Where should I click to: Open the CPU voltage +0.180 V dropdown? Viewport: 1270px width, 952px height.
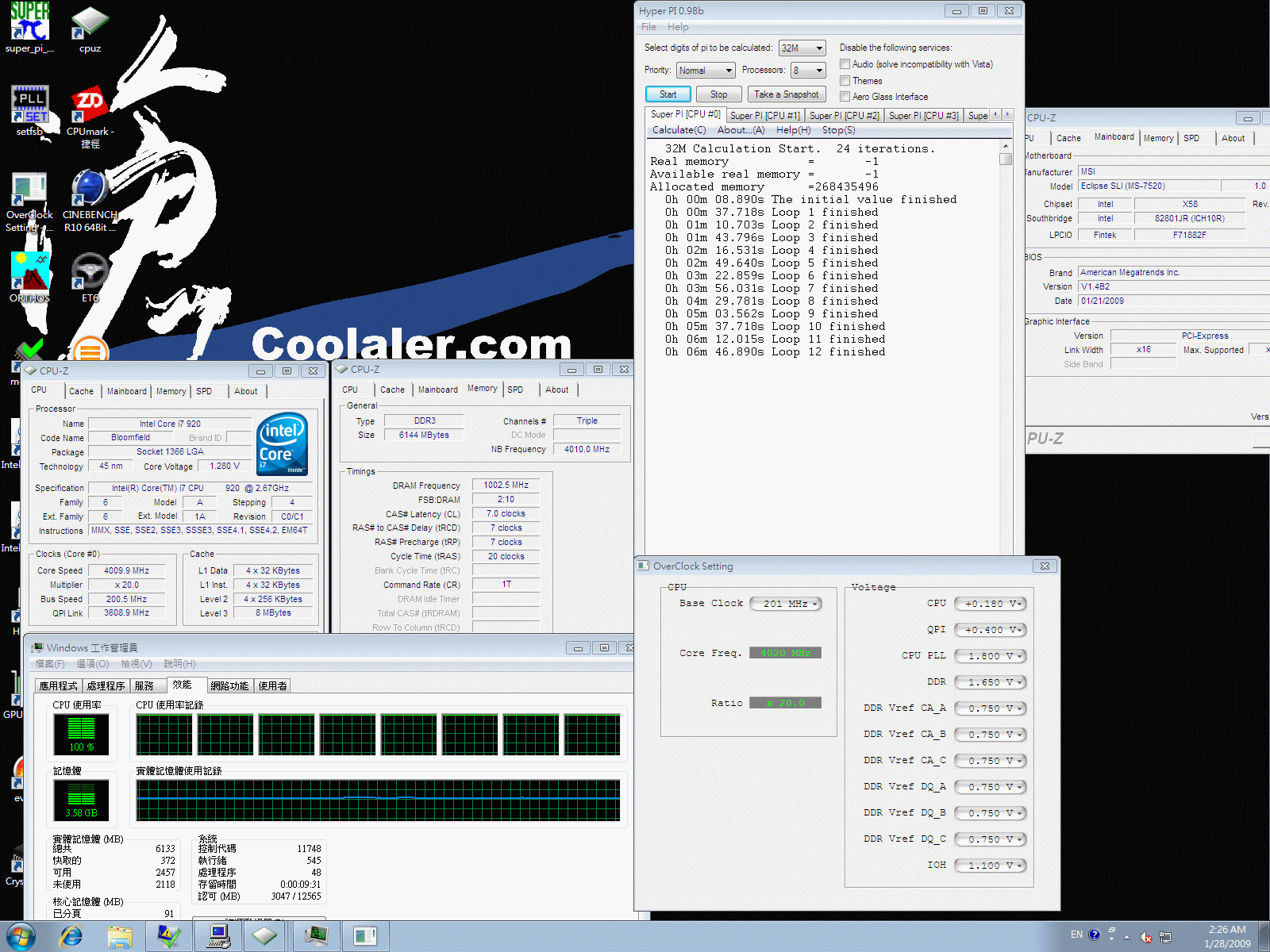point(991,604)
